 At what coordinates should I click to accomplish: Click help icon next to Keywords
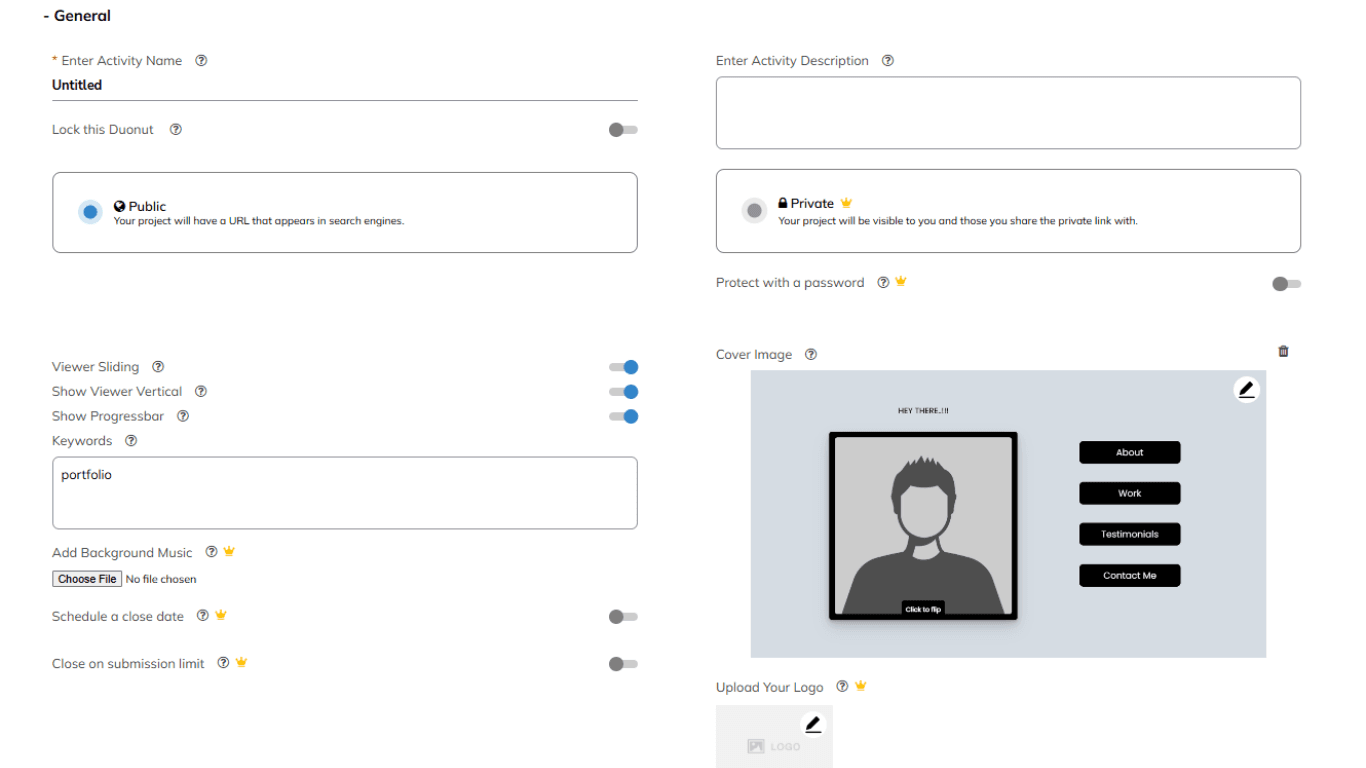(x=131, y=441)
